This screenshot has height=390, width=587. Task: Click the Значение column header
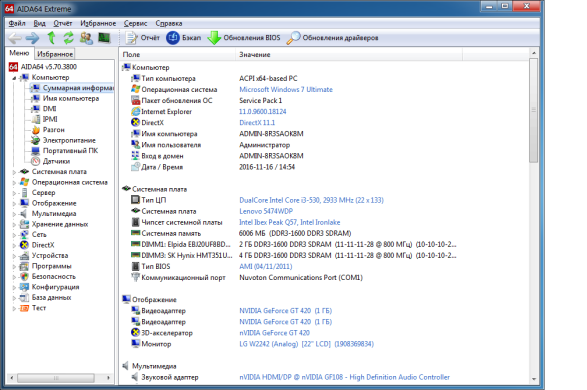pyautogui.click(x=349, y=54)
